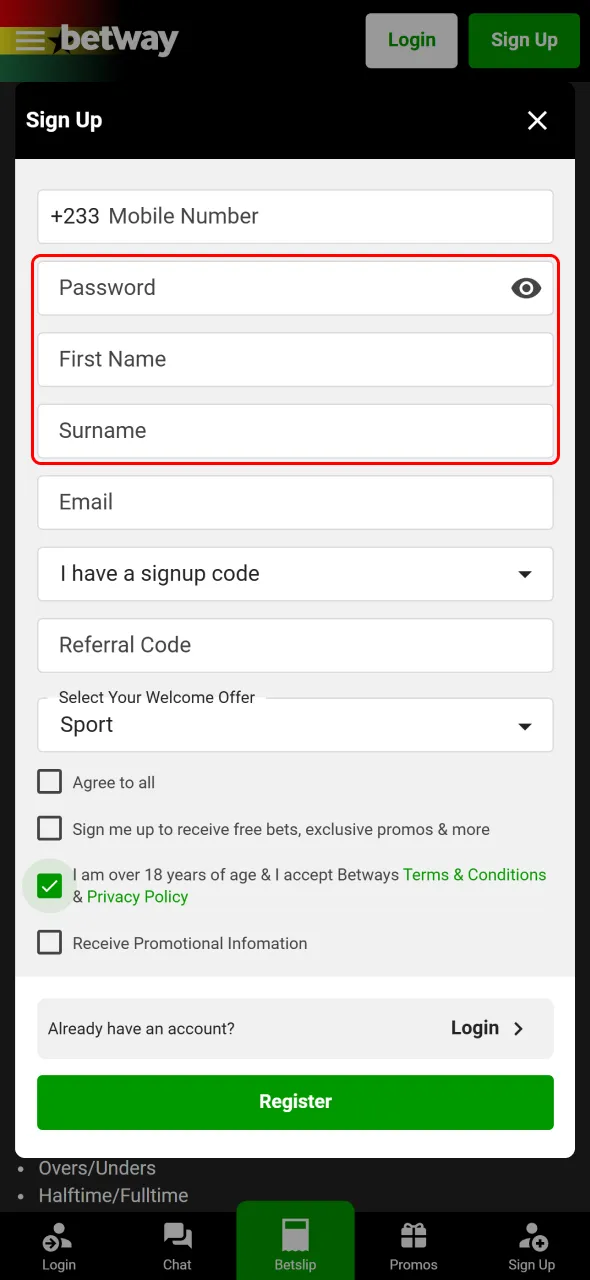Tap the Login icon in bottom navigation
Viewport: 590px width, 1280px height.
58,1240
